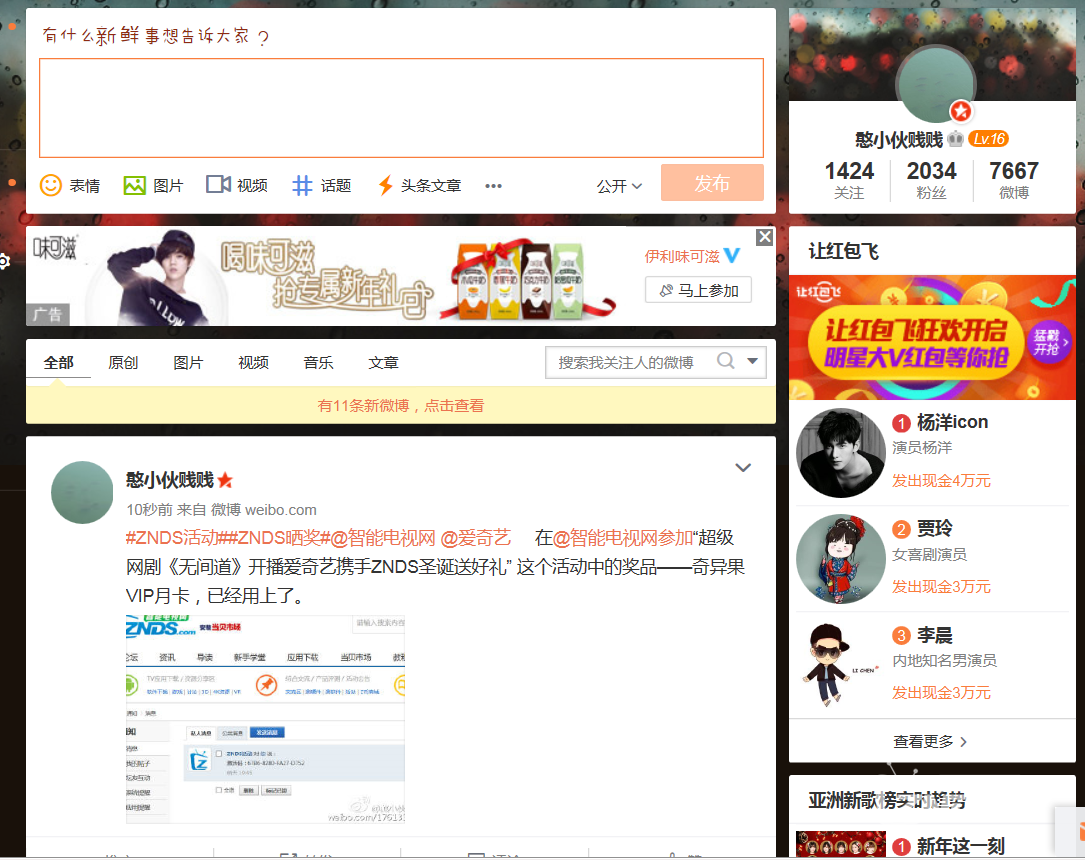Open 贾玲 red envelope entry
Image resolution: width=1085 pixels, height=860 pixels.
(x=934, y=529)
